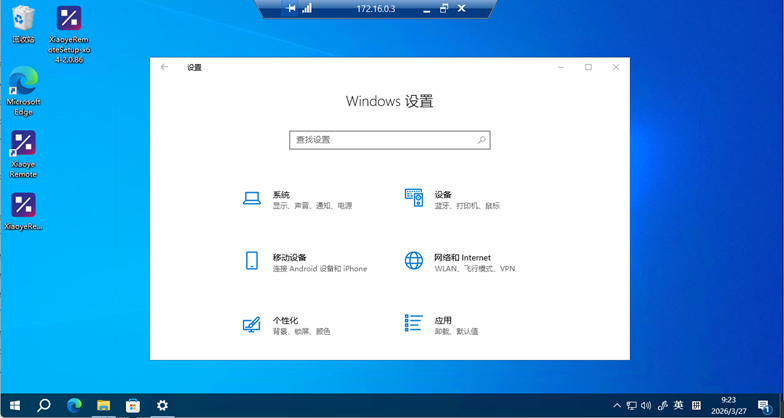This screenshot has width=784, height=418.
Task: Switch the 英 input language indicator
Action: [x=679, y=406]
